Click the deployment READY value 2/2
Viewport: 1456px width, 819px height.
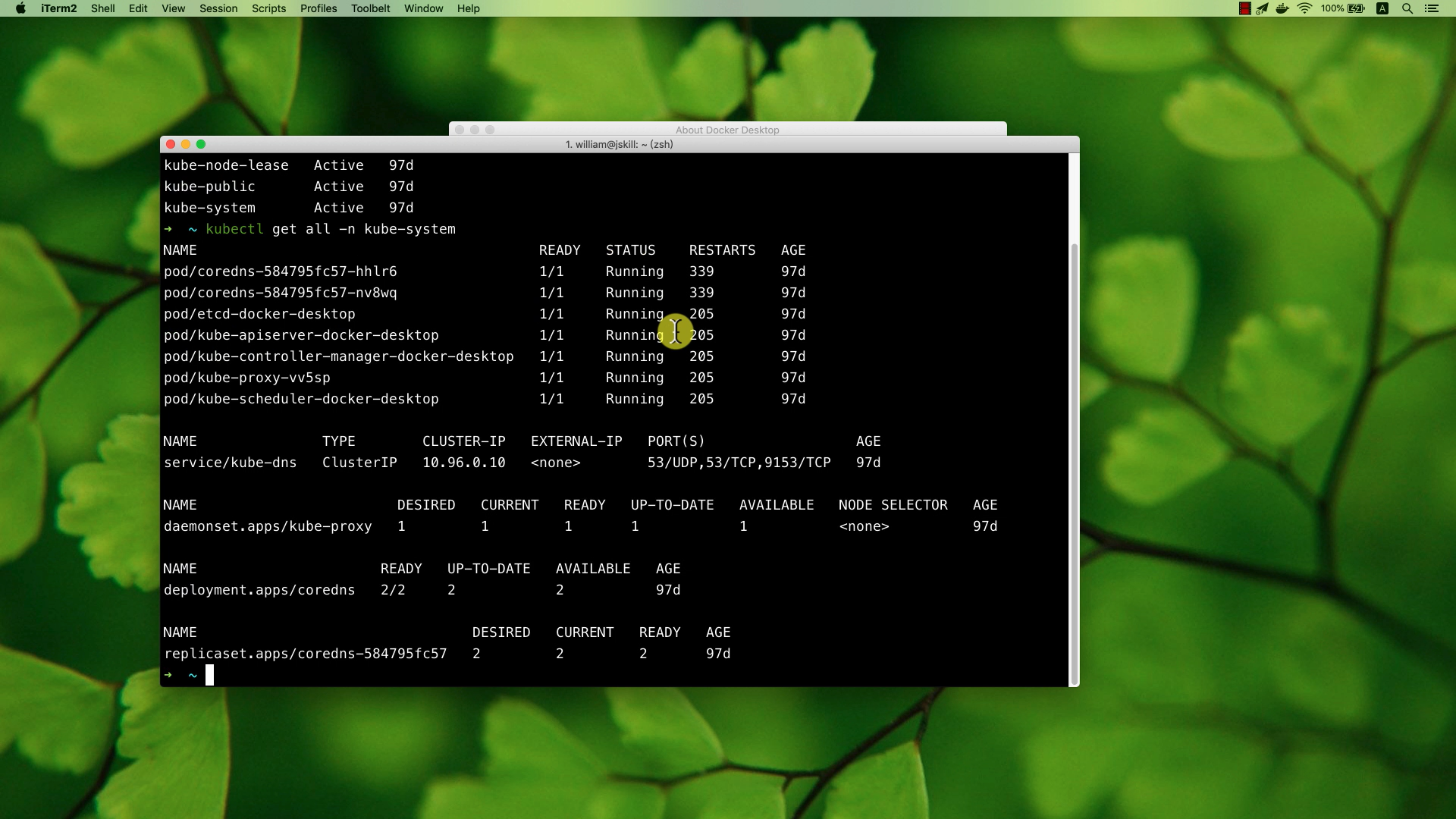click(x=393, y=590)
